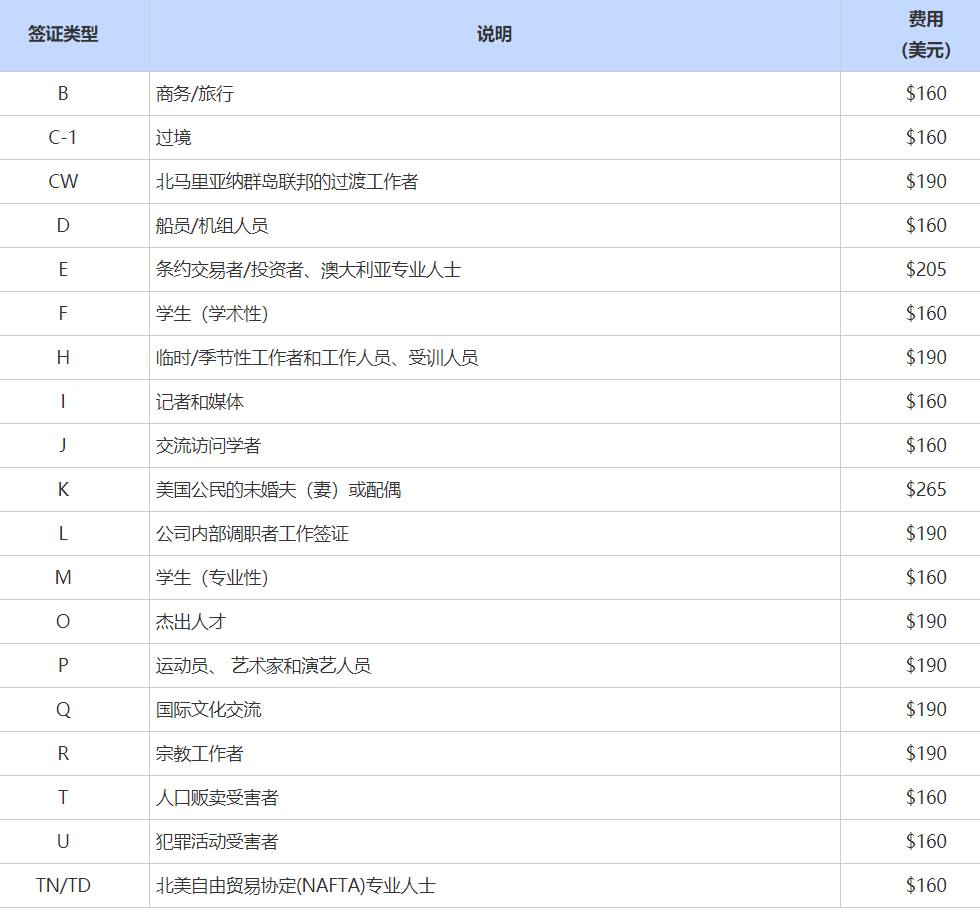Click the 宗教工作者 description cell

coord(199,754)
